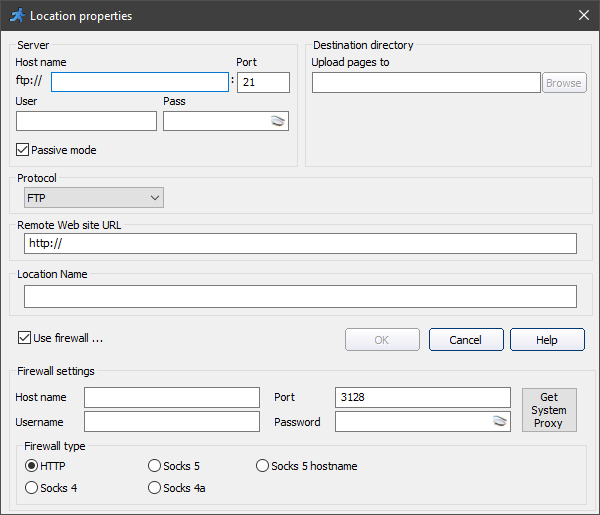Click the server Port field showing 21

click(x=263, y=82)
